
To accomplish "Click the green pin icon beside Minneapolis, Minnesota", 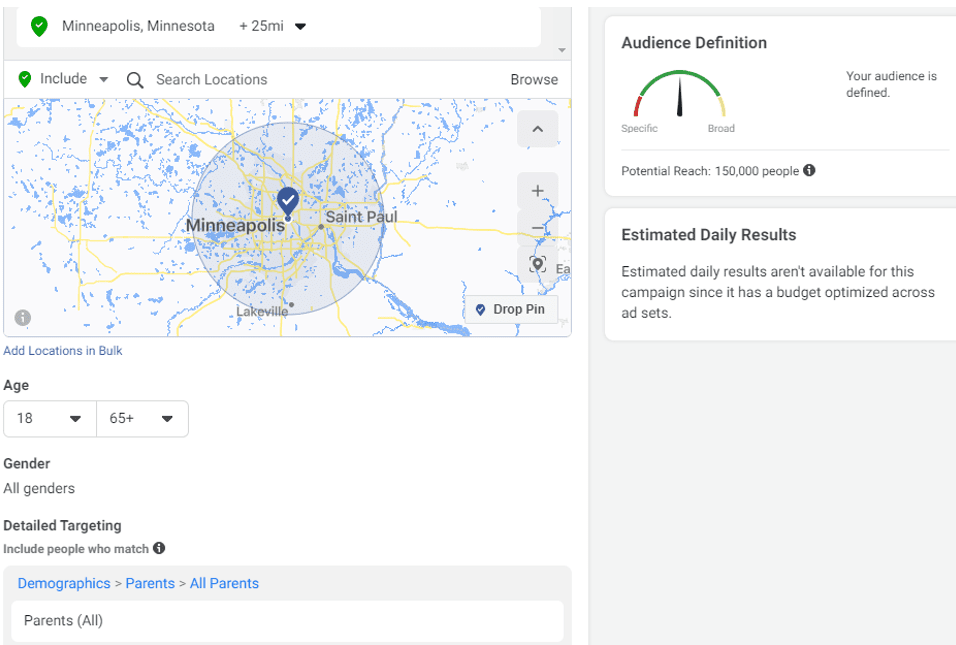I will pyautogui.click(x=39, y=26).
